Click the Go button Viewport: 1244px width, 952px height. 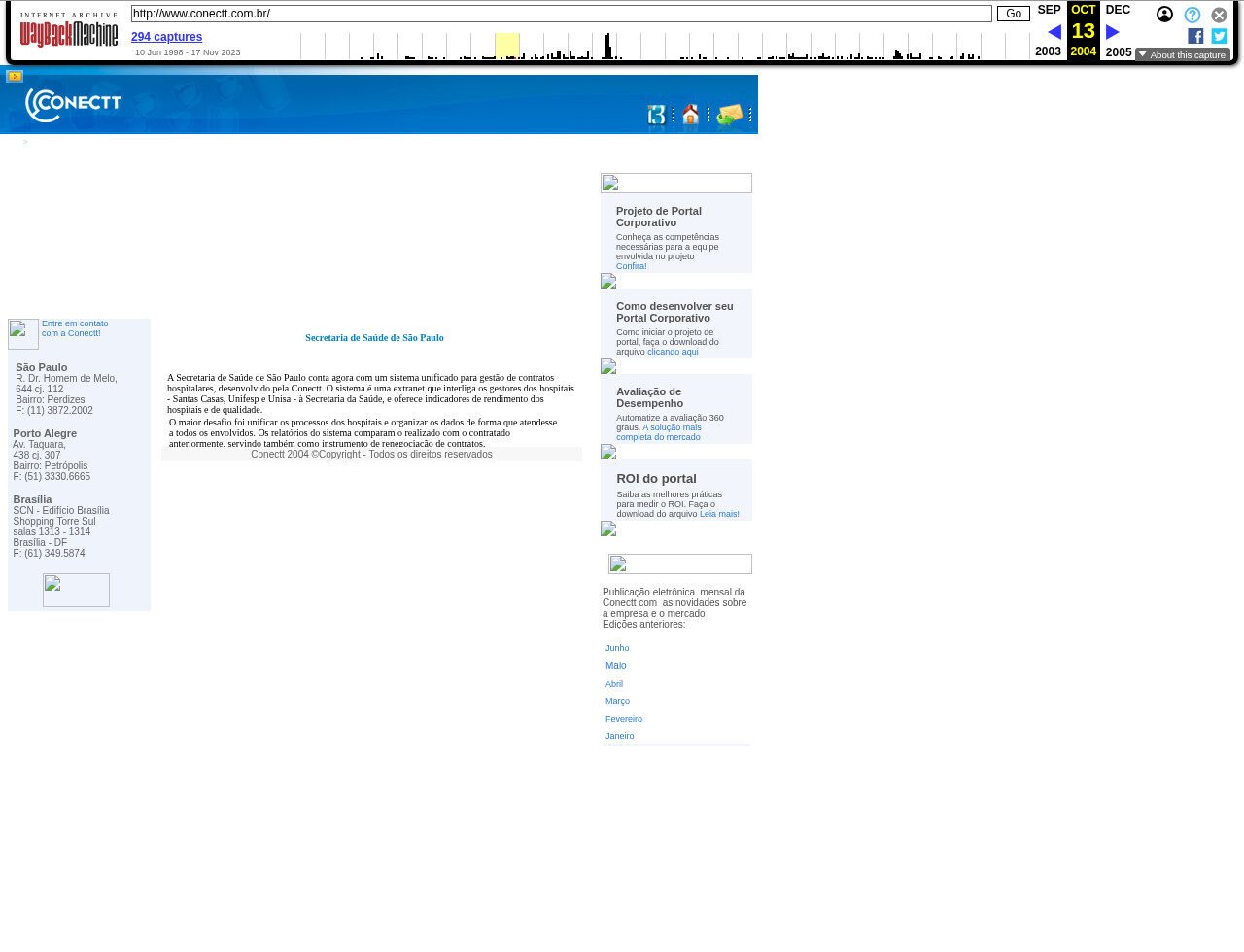1013,14
